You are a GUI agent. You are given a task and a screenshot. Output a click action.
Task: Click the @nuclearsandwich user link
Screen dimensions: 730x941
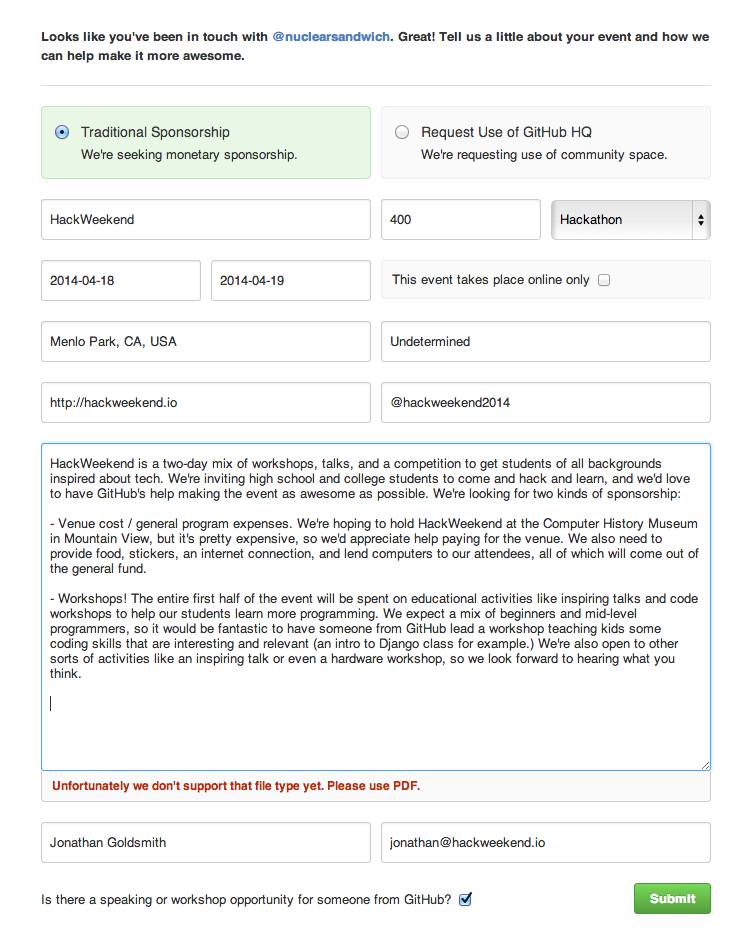[331, 37]
